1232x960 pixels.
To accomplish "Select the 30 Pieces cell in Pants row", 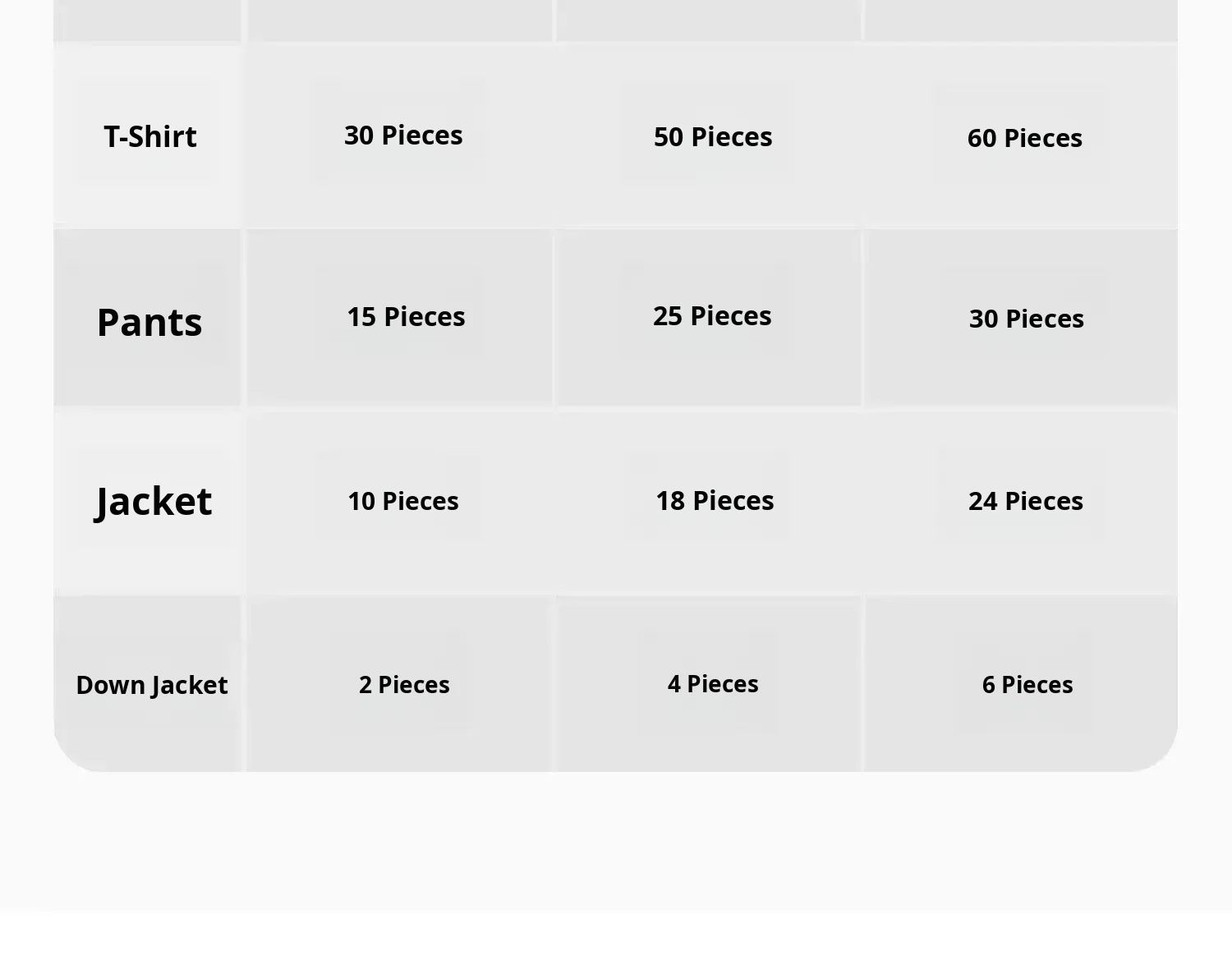I will coord(1027,319).
